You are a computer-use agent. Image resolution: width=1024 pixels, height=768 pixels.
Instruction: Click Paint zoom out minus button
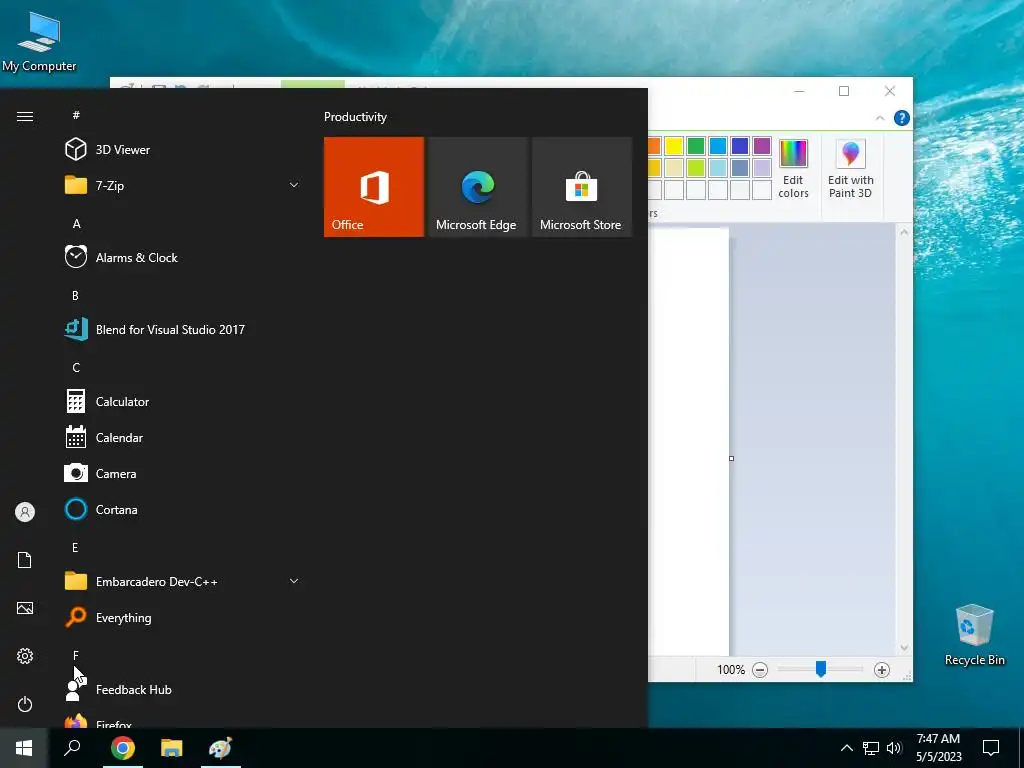(x=760, y=669)
